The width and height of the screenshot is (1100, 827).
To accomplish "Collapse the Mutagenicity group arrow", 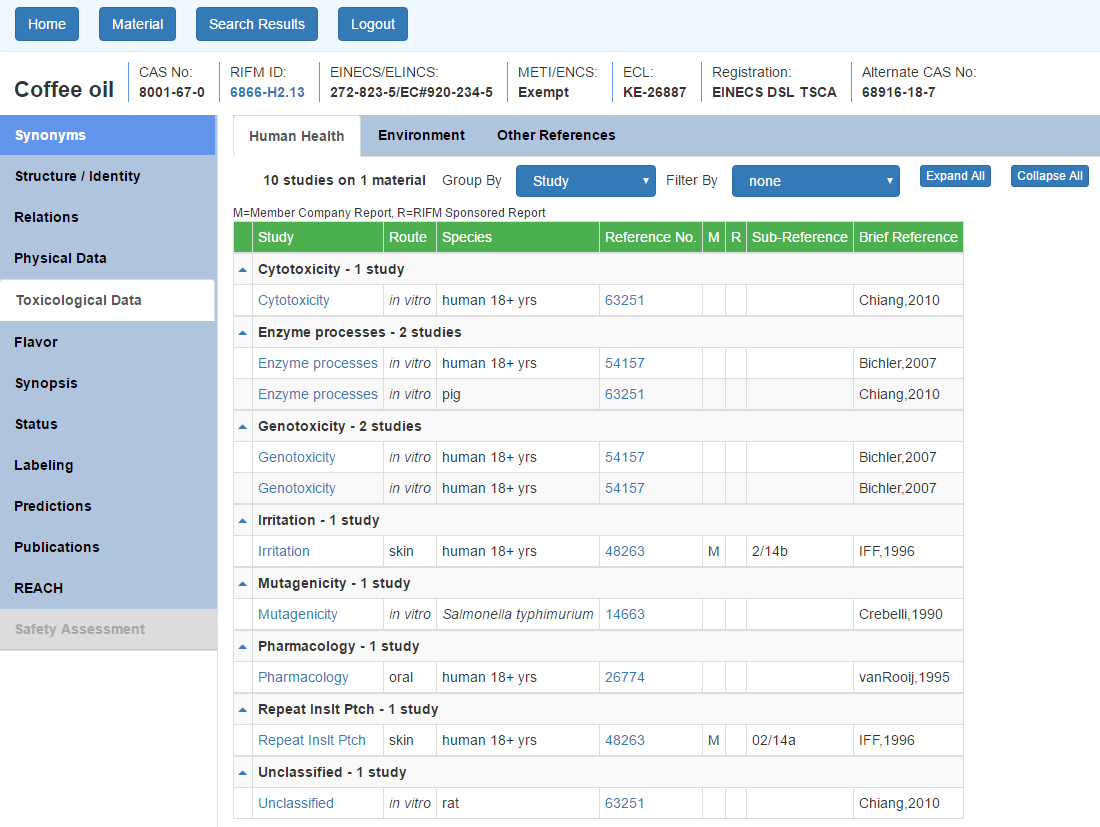I will [x=243, y=584].
